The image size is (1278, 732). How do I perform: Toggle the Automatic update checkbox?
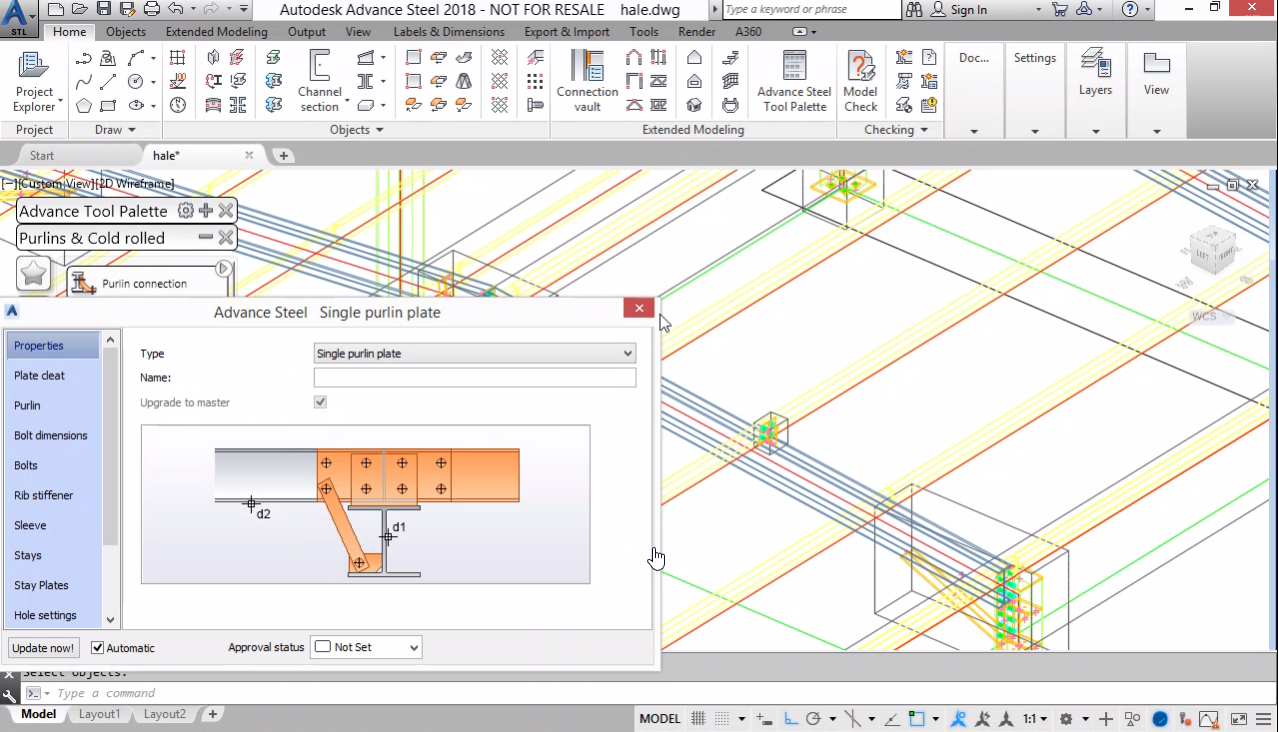coord(98,648)
